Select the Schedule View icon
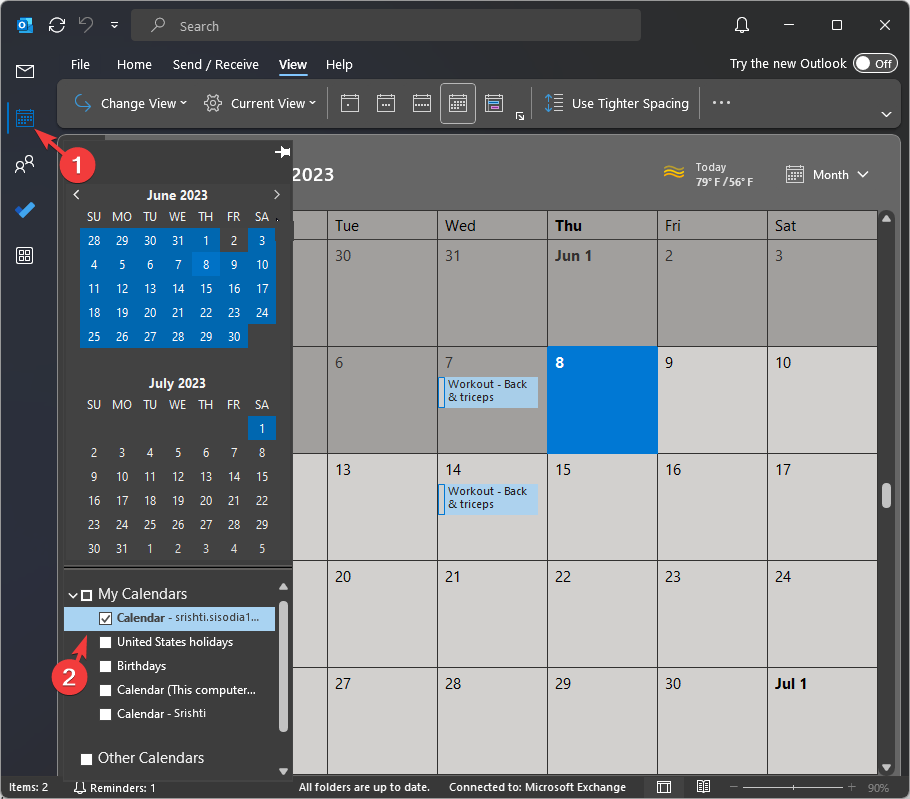The height and width of the screenshot is (799, 910). click(x=493, y=103)
